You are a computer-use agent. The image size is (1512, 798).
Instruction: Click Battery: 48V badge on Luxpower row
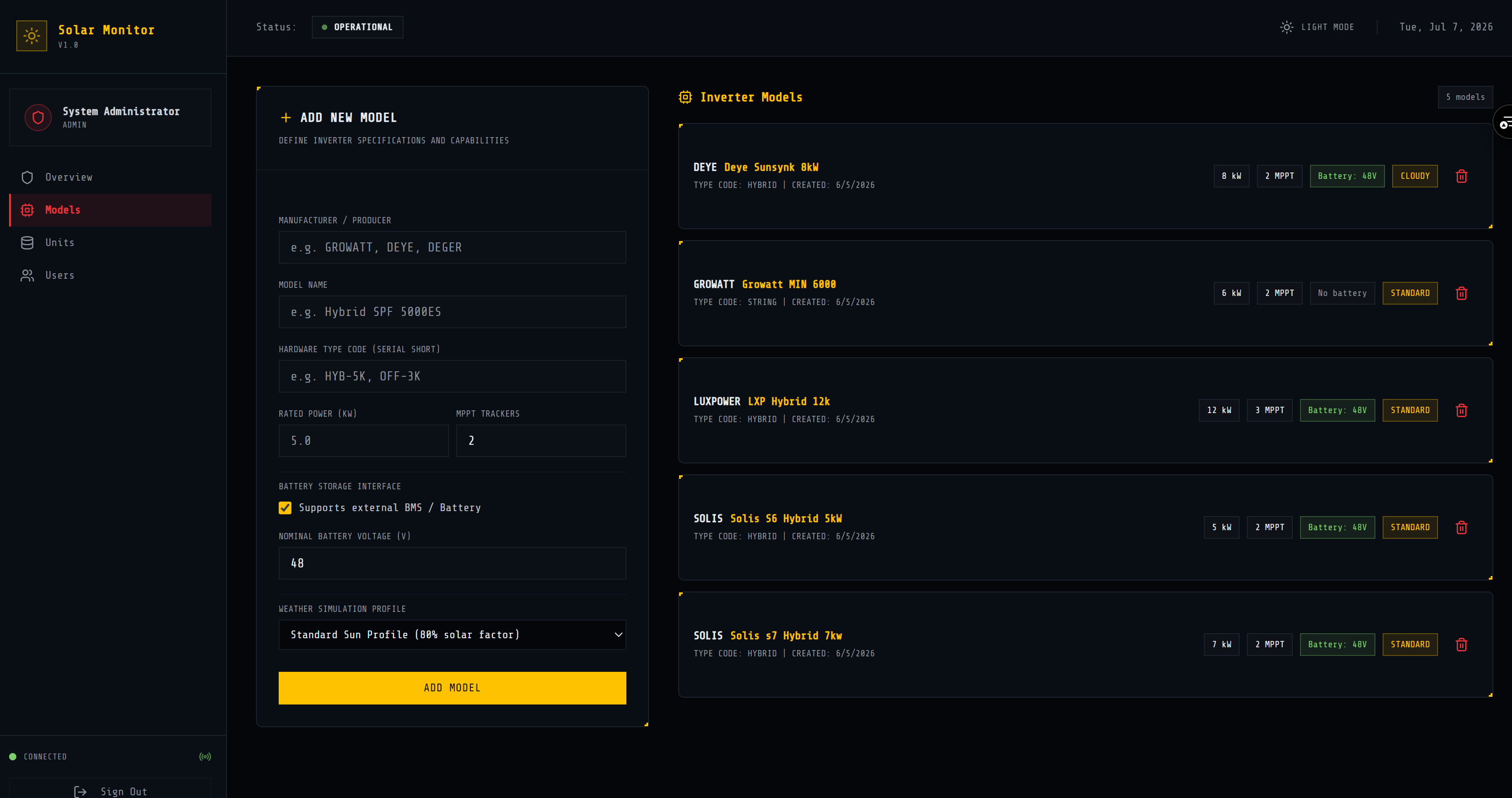(x=1337, y=410)
